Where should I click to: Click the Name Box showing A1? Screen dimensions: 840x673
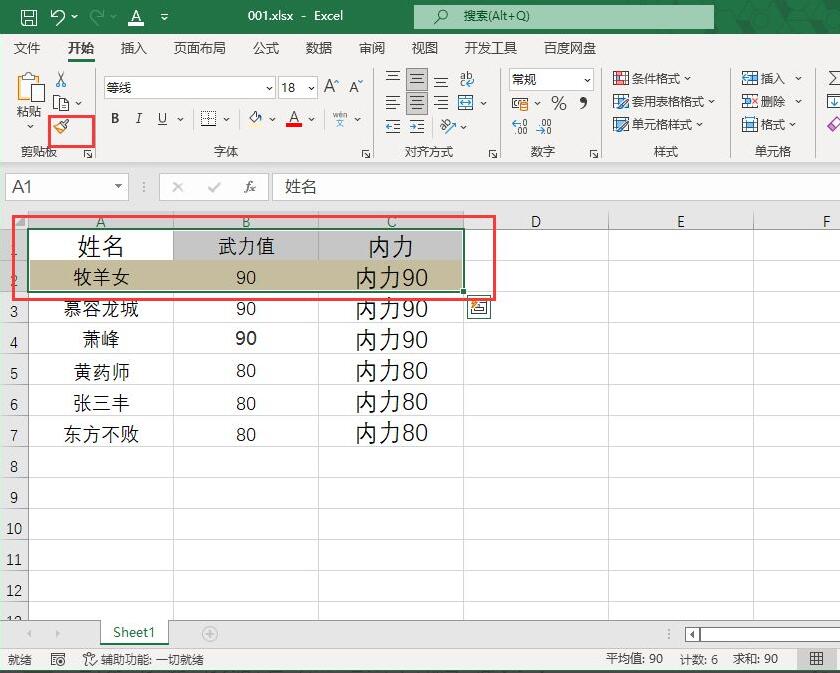tap(58, 187)
